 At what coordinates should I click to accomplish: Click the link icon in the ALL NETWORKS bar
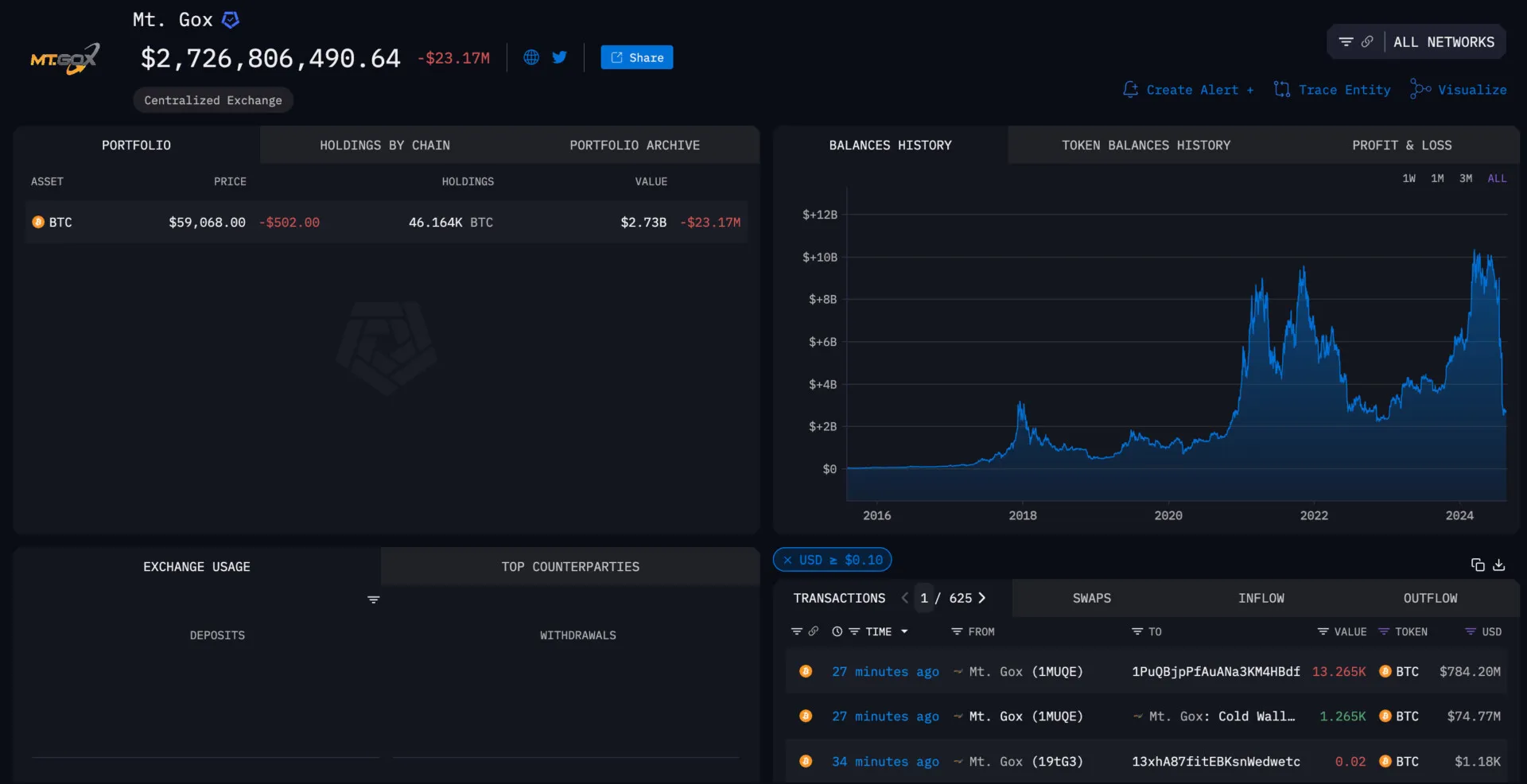click(x=1369, y=41)
